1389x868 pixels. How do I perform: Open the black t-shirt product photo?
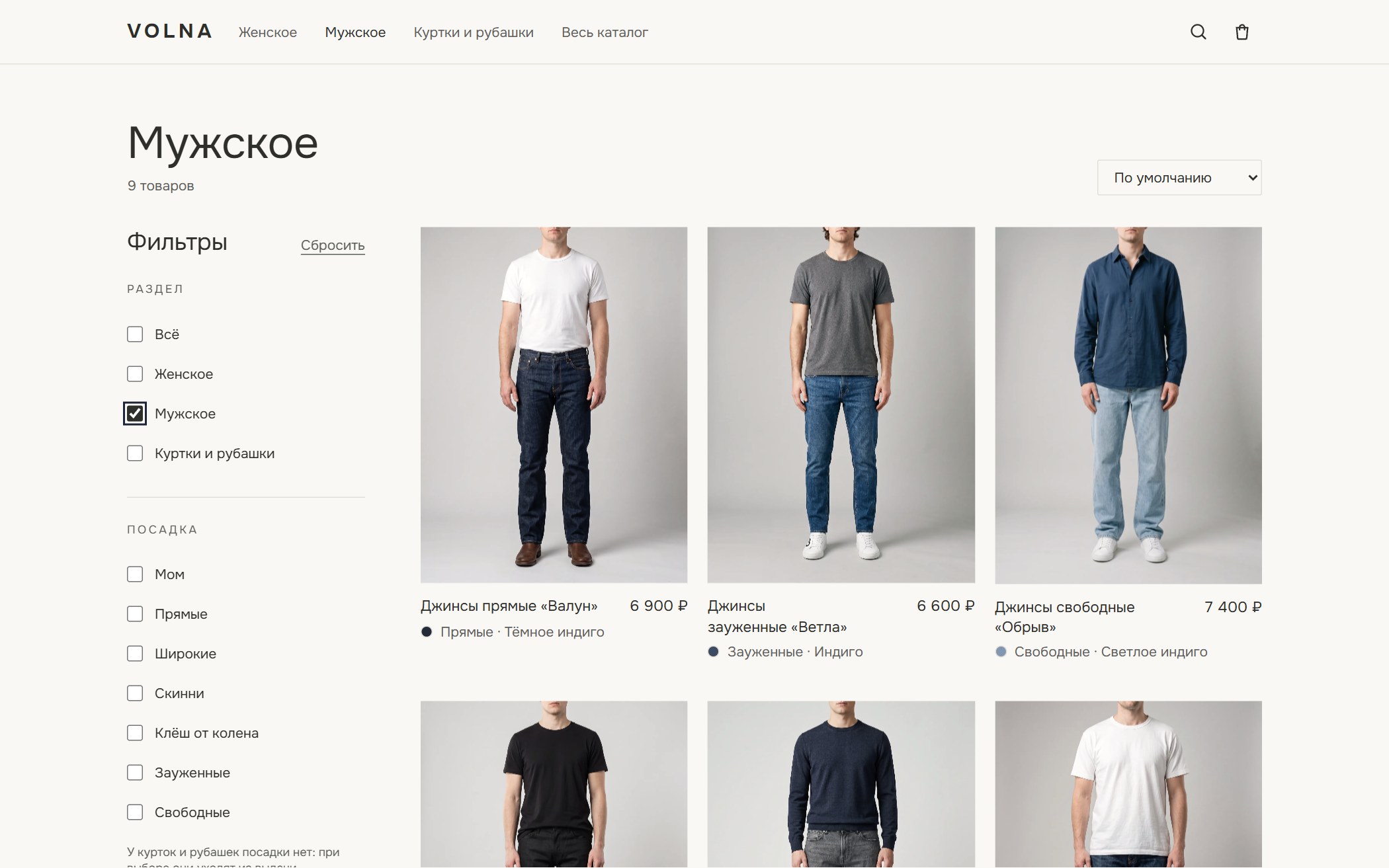pyautogui.click(x=554, y=784)
